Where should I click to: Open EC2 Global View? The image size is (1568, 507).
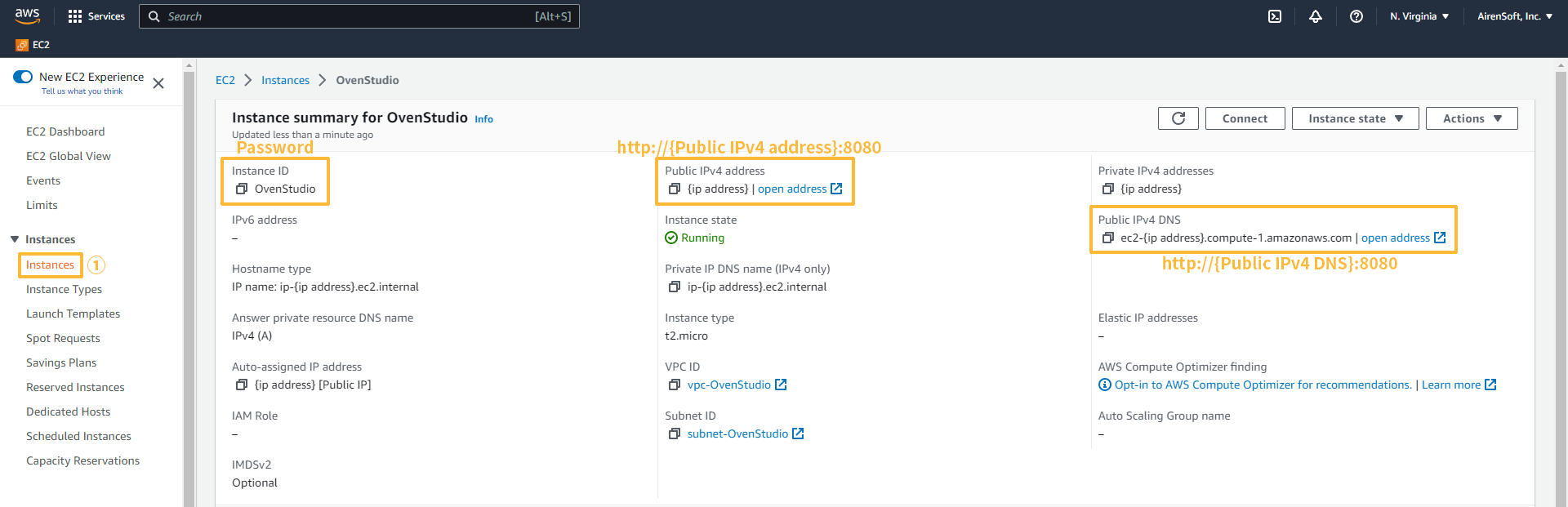(x=69, y=156)
